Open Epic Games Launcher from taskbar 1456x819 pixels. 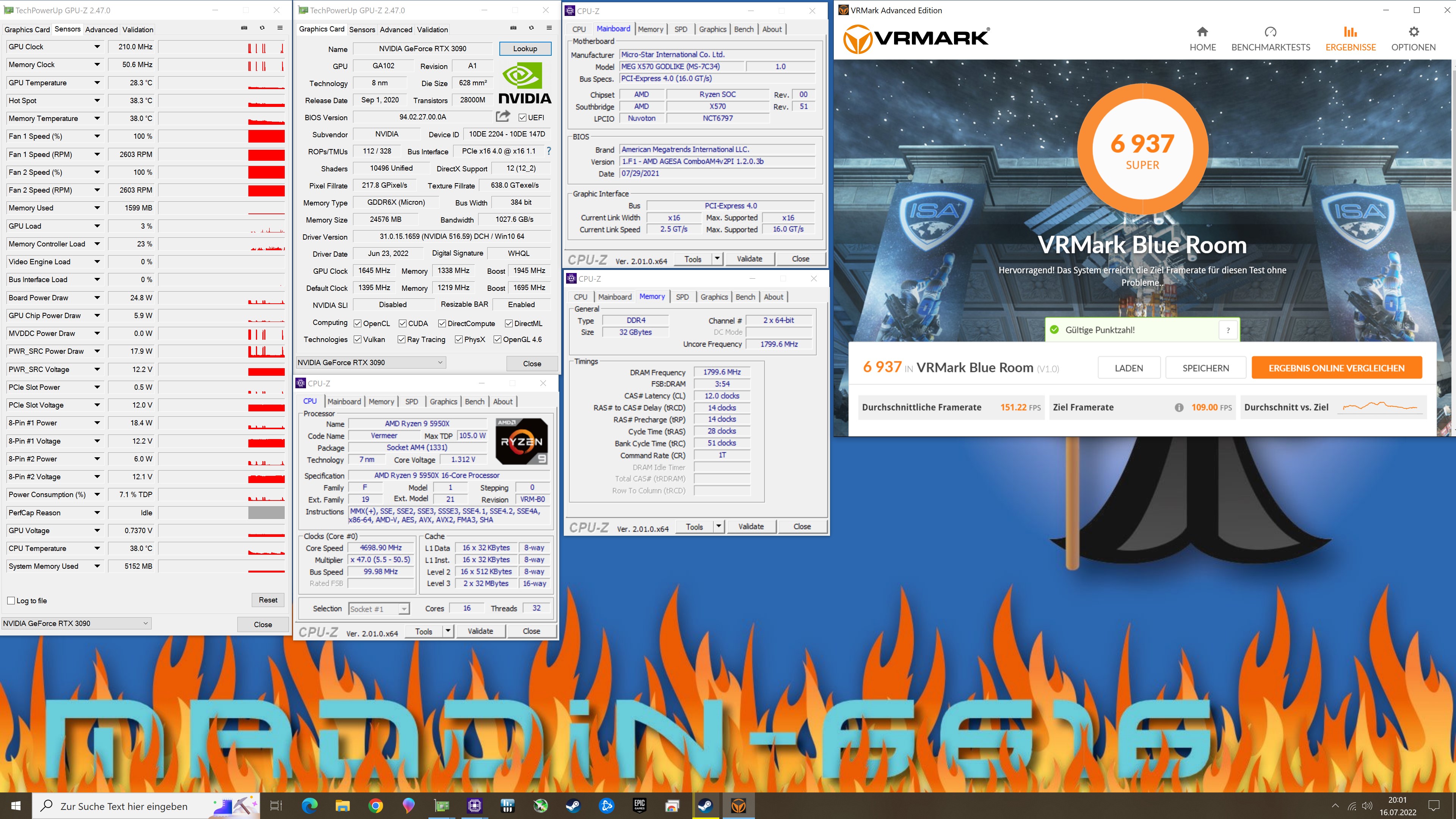[x=639, y=805]
